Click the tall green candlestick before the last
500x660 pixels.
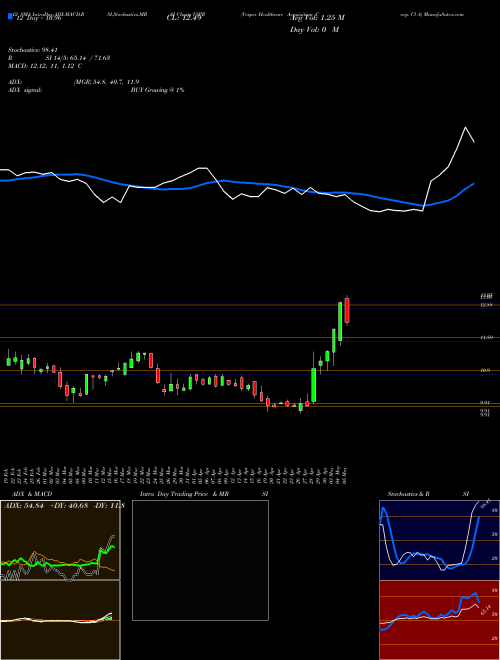pyautogui.click(x=340, y=322)
